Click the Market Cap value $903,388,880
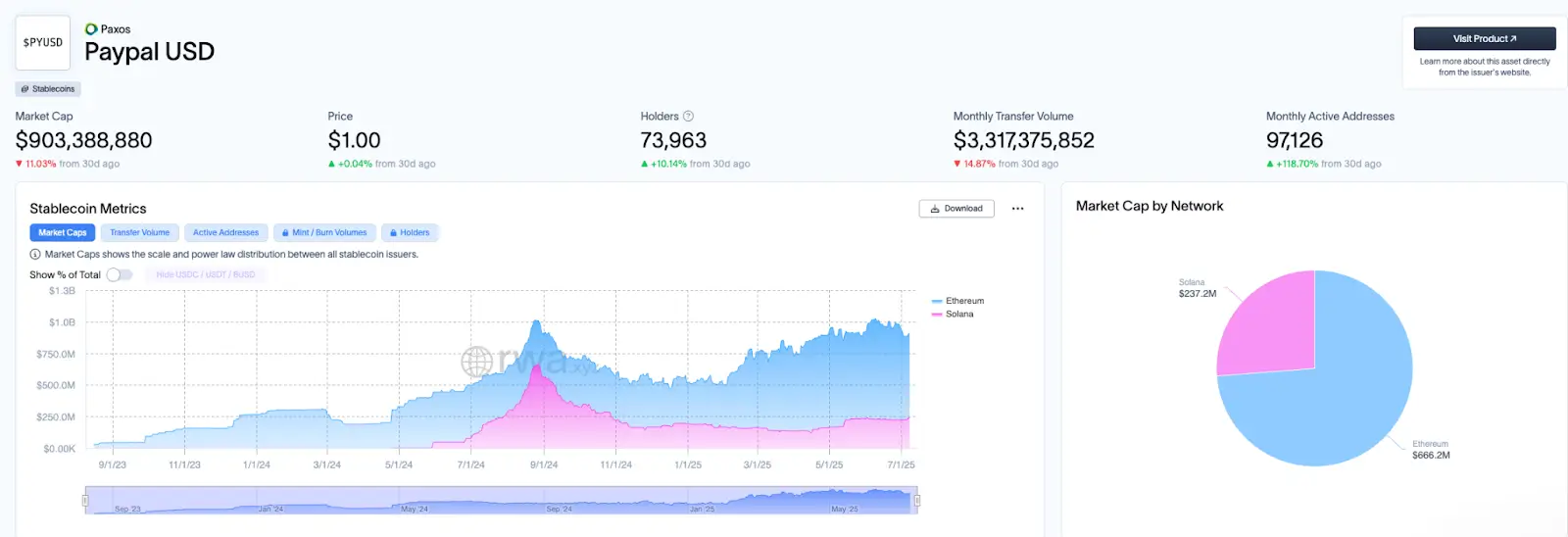 coord(84,140)
